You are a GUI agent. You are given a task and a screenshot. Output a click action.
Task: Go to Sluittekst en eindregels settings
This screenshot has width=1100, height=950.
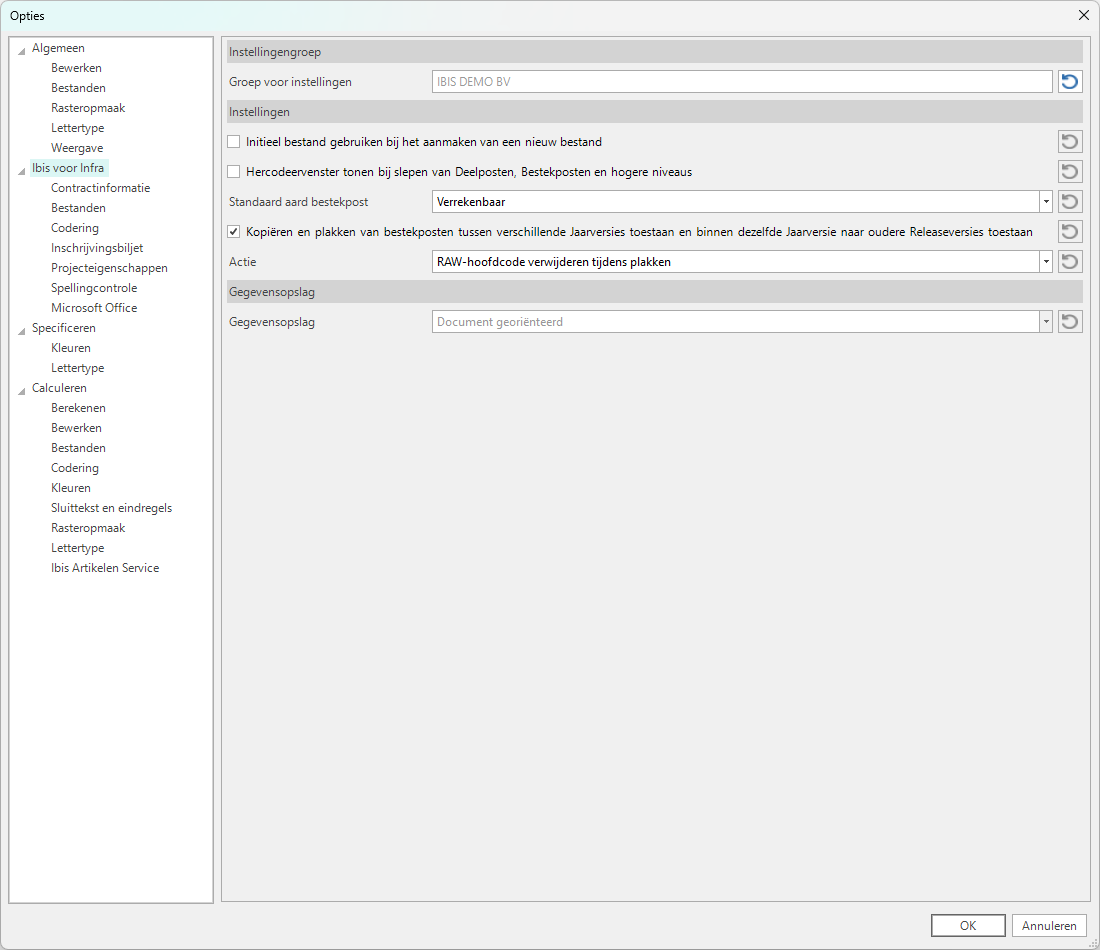[x=111, y=508]
